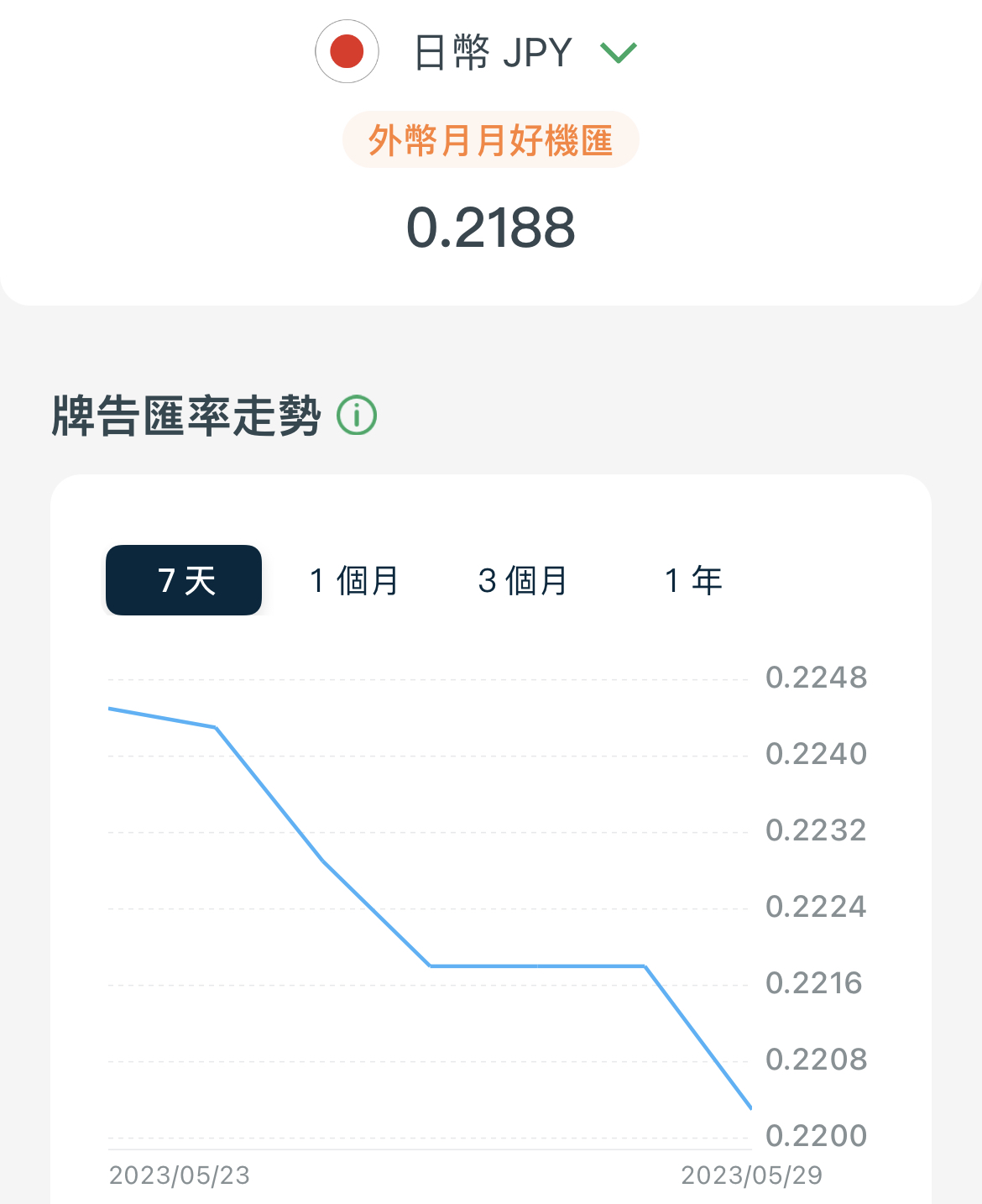
Task: Switch to the 1 個月 range
Action: point(354,580)
